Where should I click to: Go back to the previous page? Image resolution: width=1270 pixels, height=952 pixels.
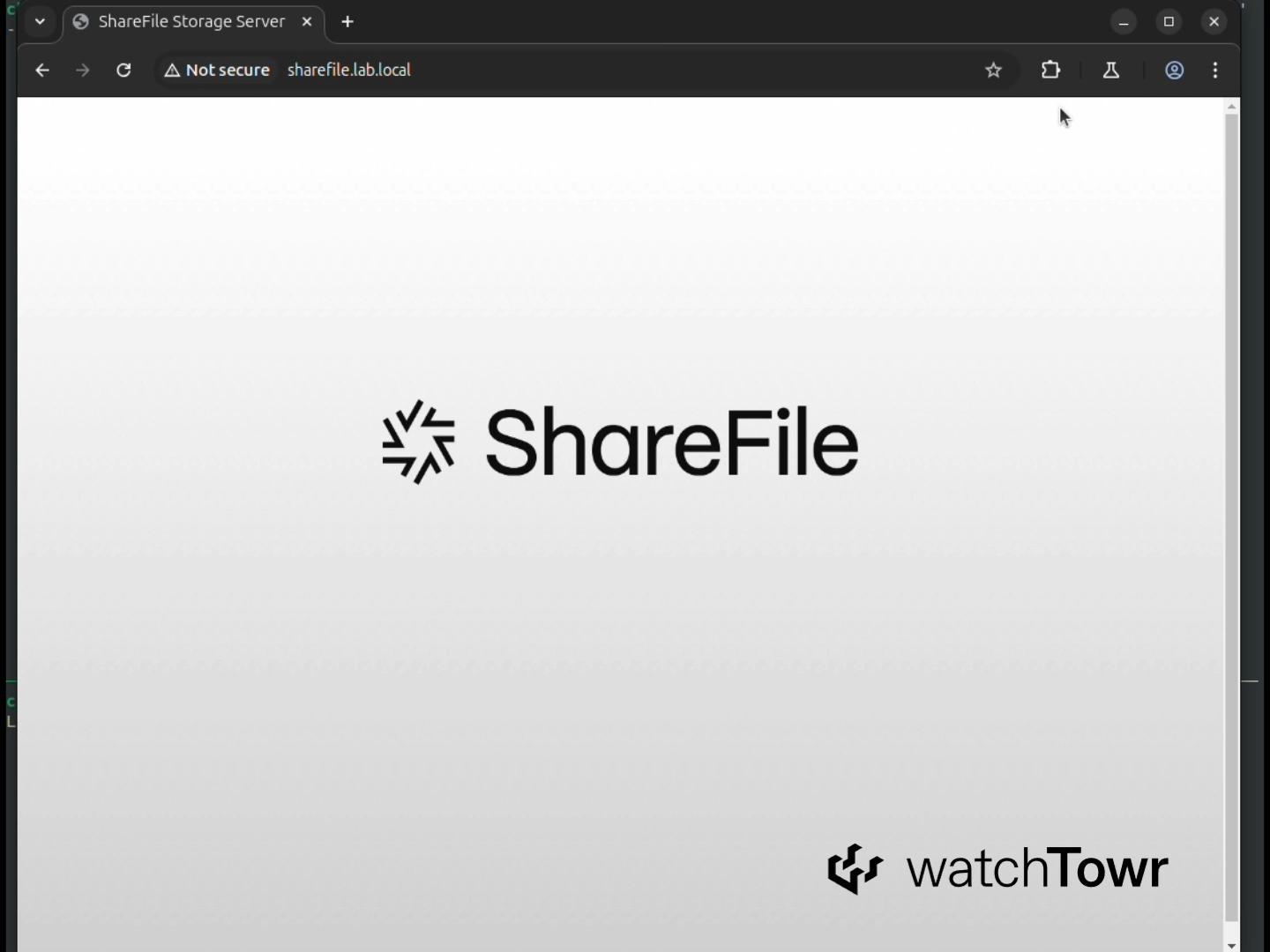coord(42,71)
